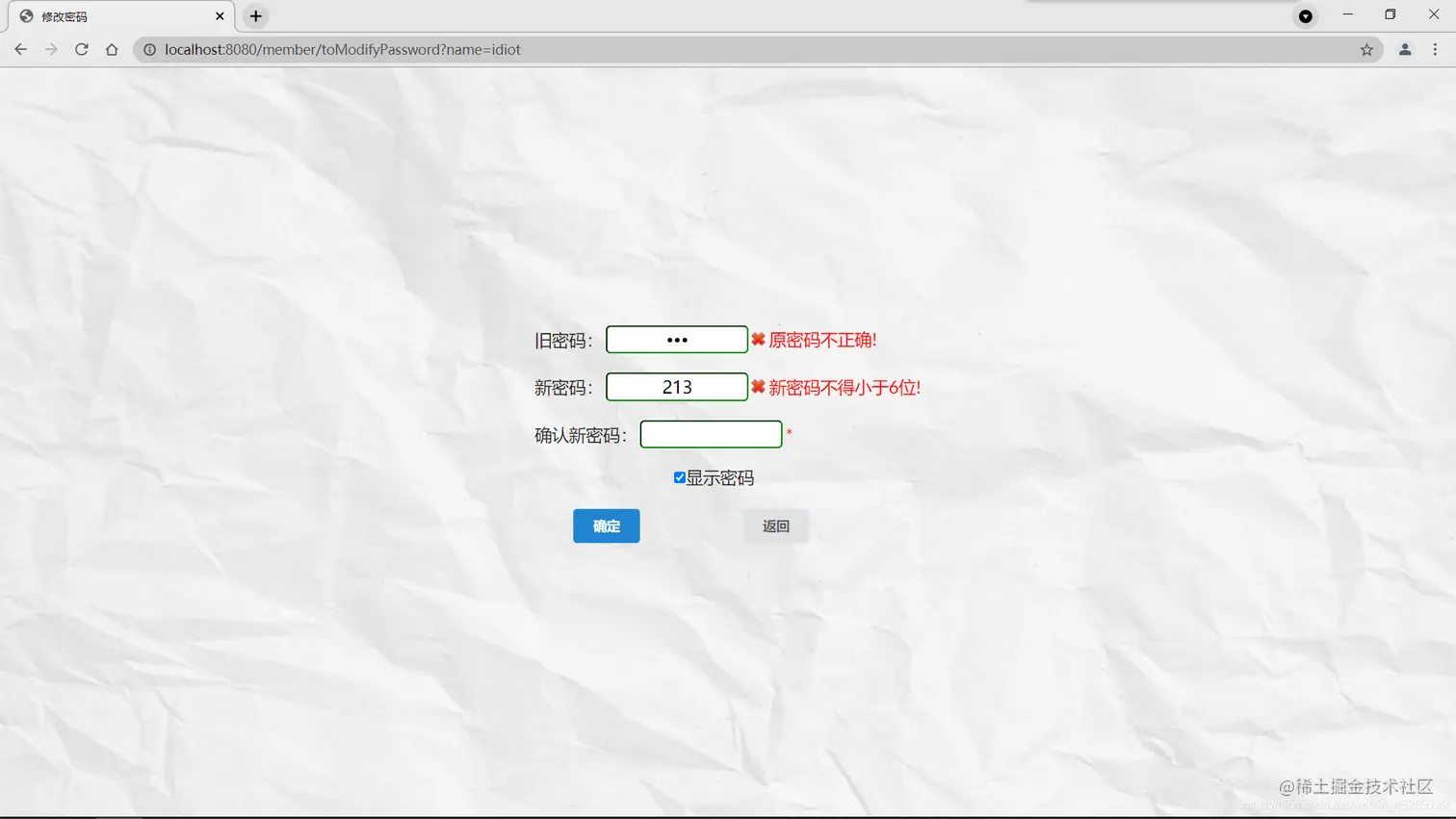Click the browser forward navigation arrow
Image resolution: width=1456 pixels, height=819 pixels.
tap(51, 49)
